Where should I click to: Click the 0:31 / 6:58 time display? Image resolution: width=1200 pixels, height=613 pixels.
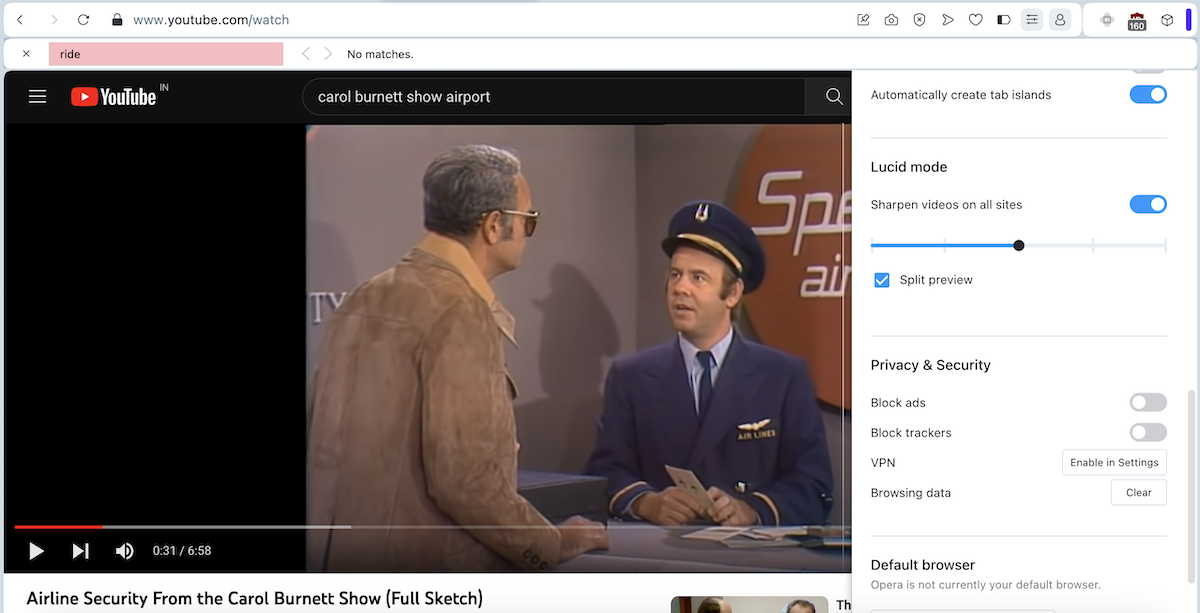[182, 551]
